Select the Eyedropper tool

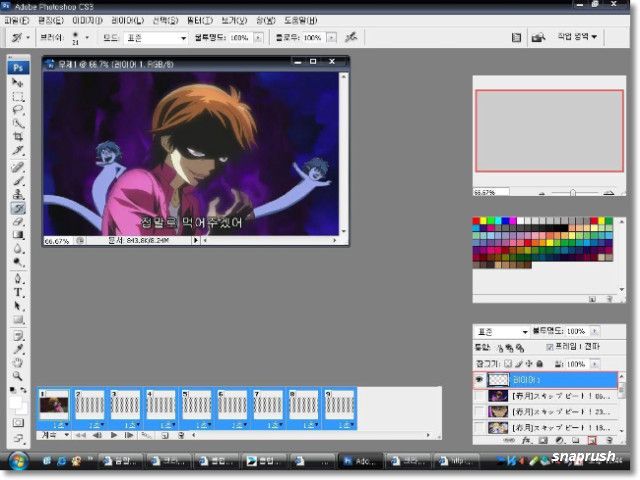18,349
